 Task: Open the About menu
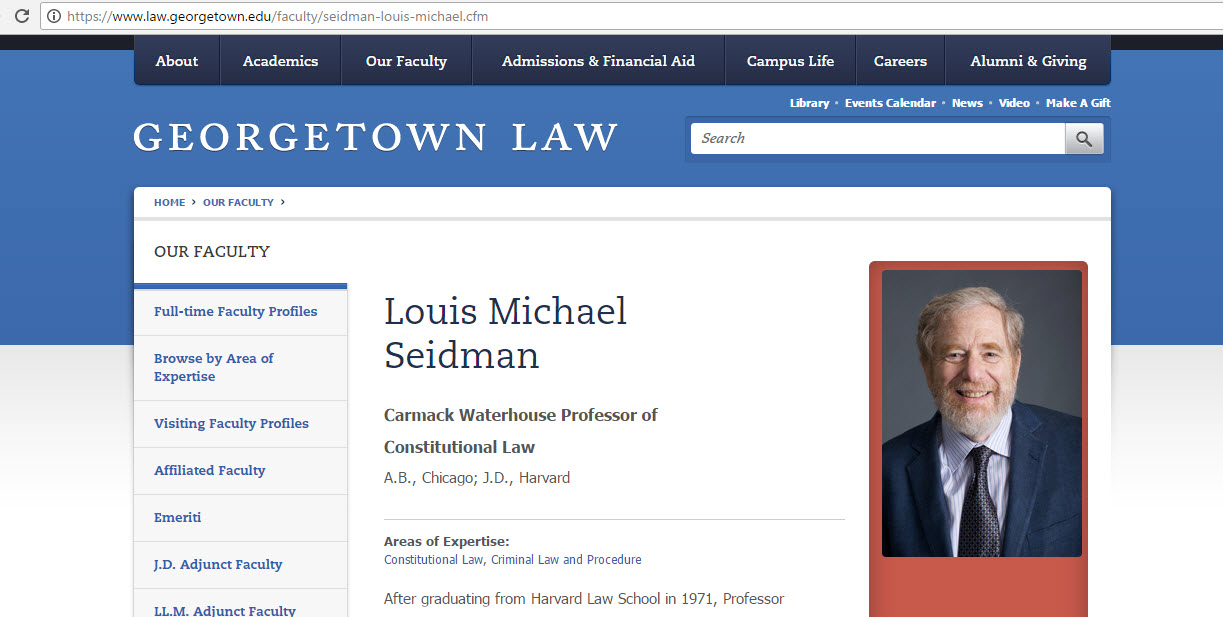point(177,61)
